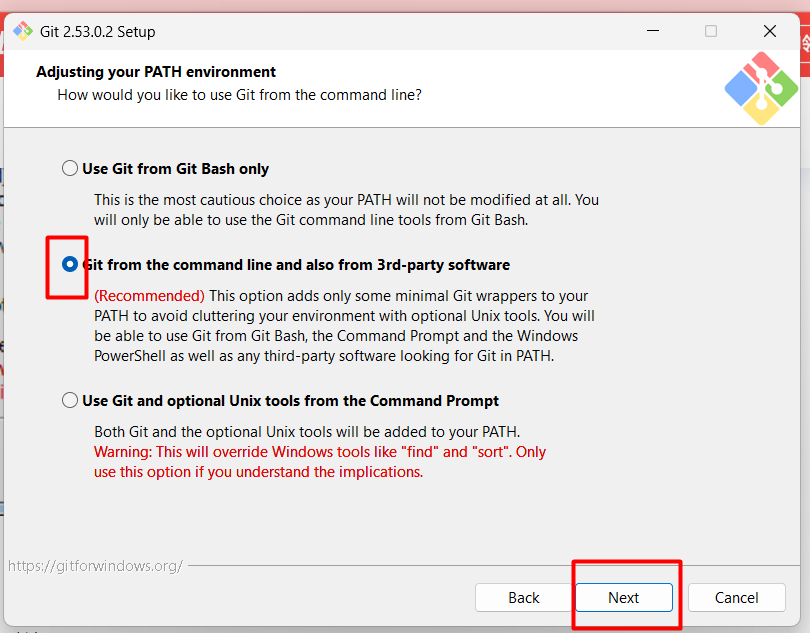Click the Next button
Screen dimensions: 810x633
pos(624,597)
